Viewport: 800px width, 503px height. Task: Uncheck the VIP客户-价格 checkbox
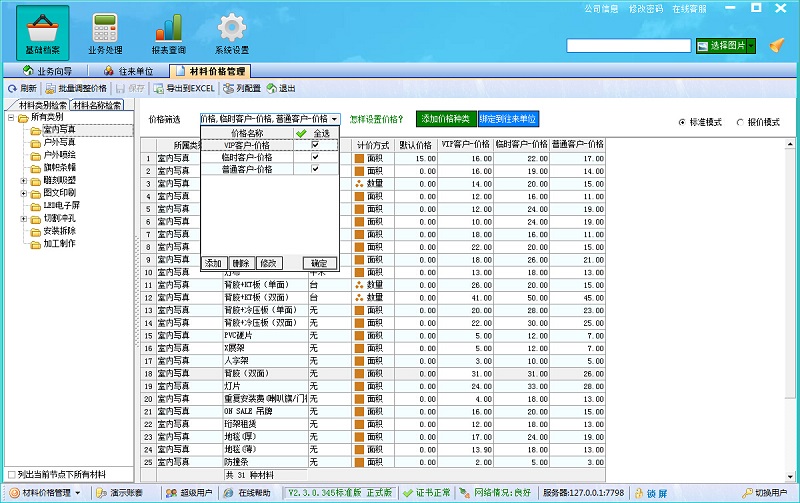(x=315, y=145)
